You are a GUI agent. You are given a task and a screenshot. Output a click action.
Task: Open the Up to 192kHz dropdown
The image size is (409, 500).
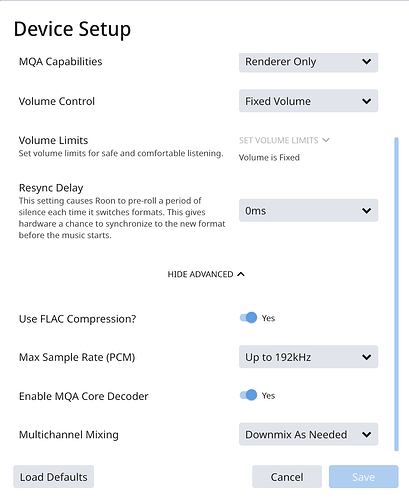click(x=308, y=357)
